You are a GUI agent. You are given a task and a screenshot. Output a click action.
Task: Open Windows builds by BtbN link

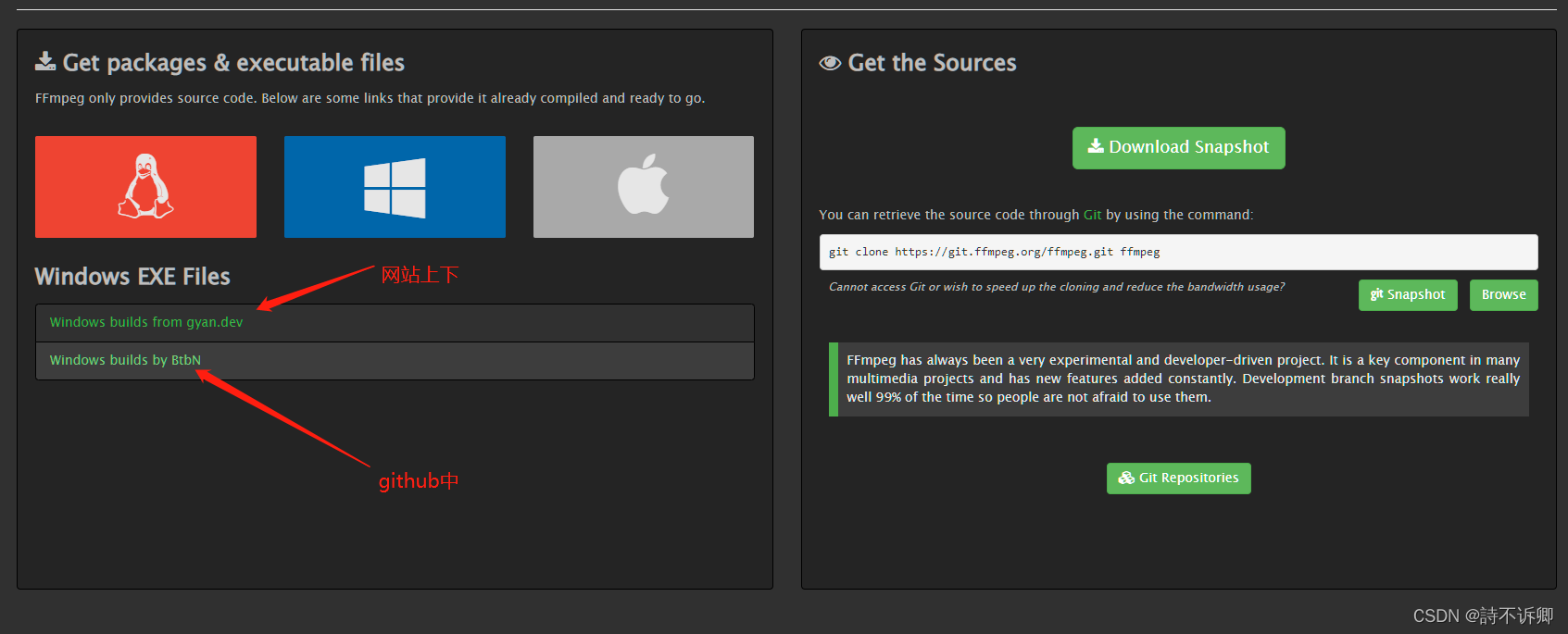[125, 360]
